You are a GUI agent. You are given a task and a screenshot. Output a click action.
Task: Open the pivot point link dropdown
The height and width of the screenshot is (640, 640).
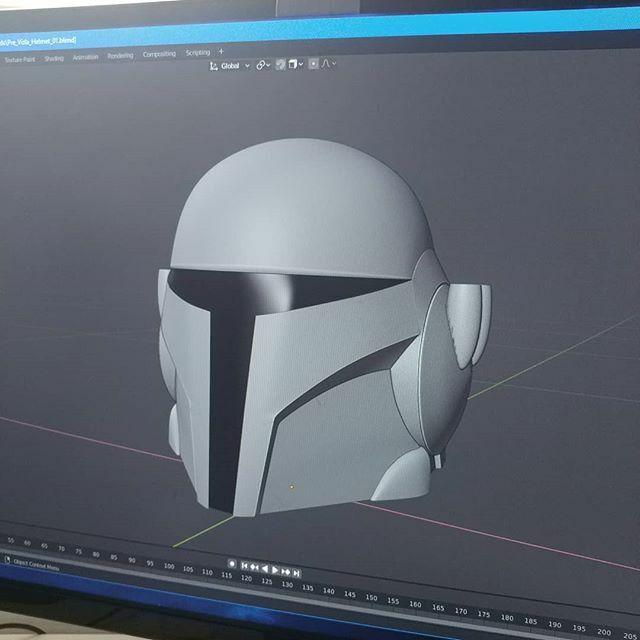(x=263, y=65)
